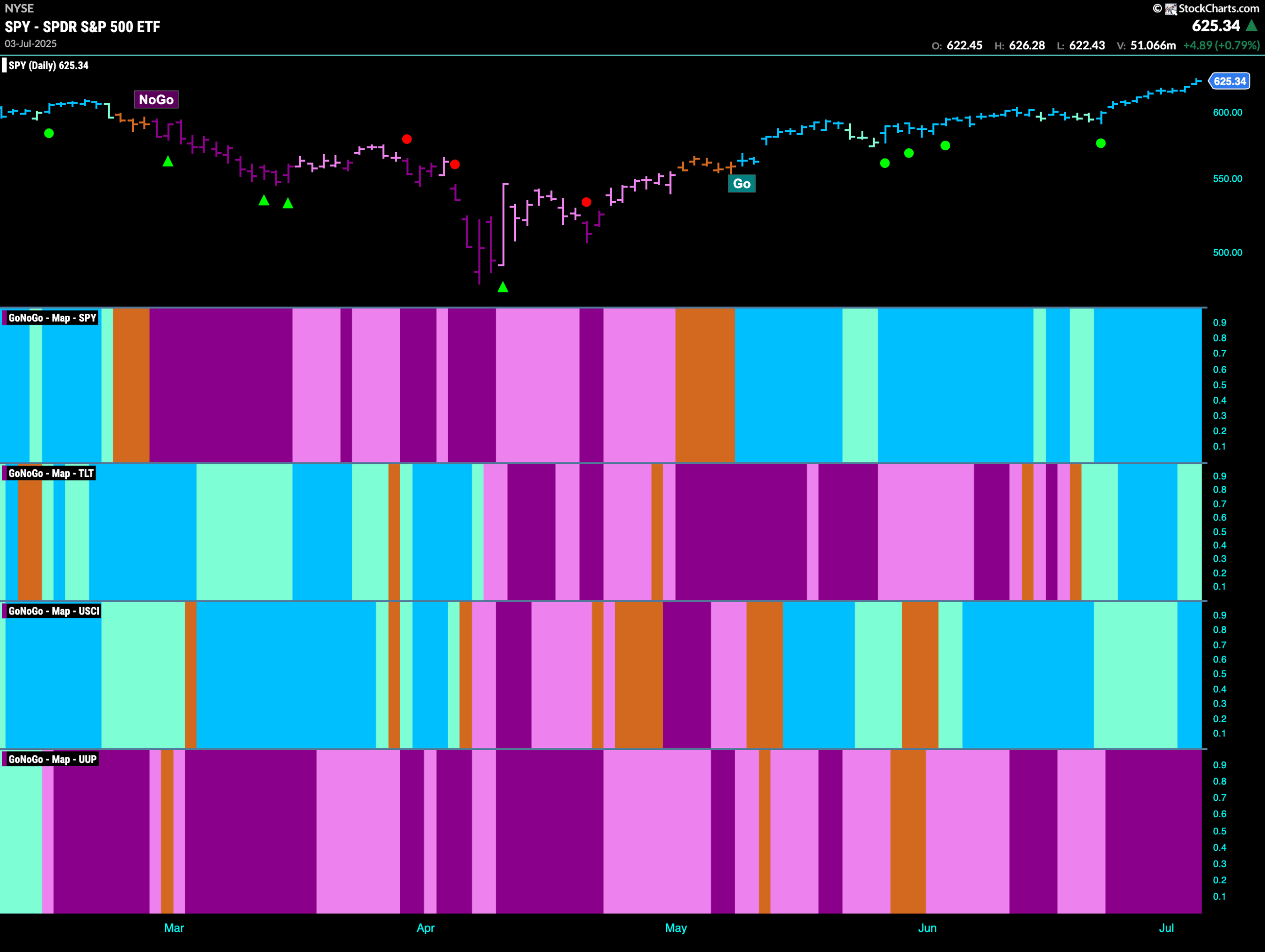Image resolution: width=1265 pixels, height=952 pixels.
Task: Click the StockCharts.com logo icon
Action: click(x=1172, y=8)
